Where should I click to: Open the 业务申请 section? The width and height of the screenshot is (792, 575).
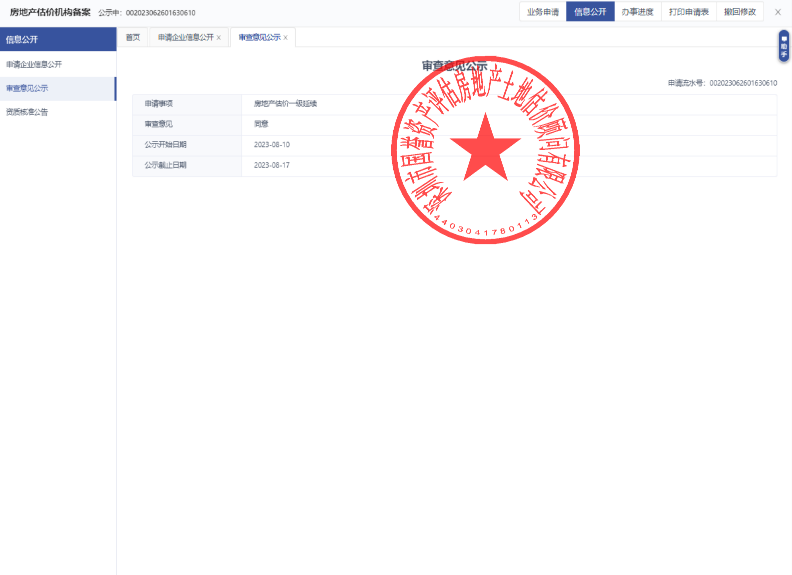point(543,12)
